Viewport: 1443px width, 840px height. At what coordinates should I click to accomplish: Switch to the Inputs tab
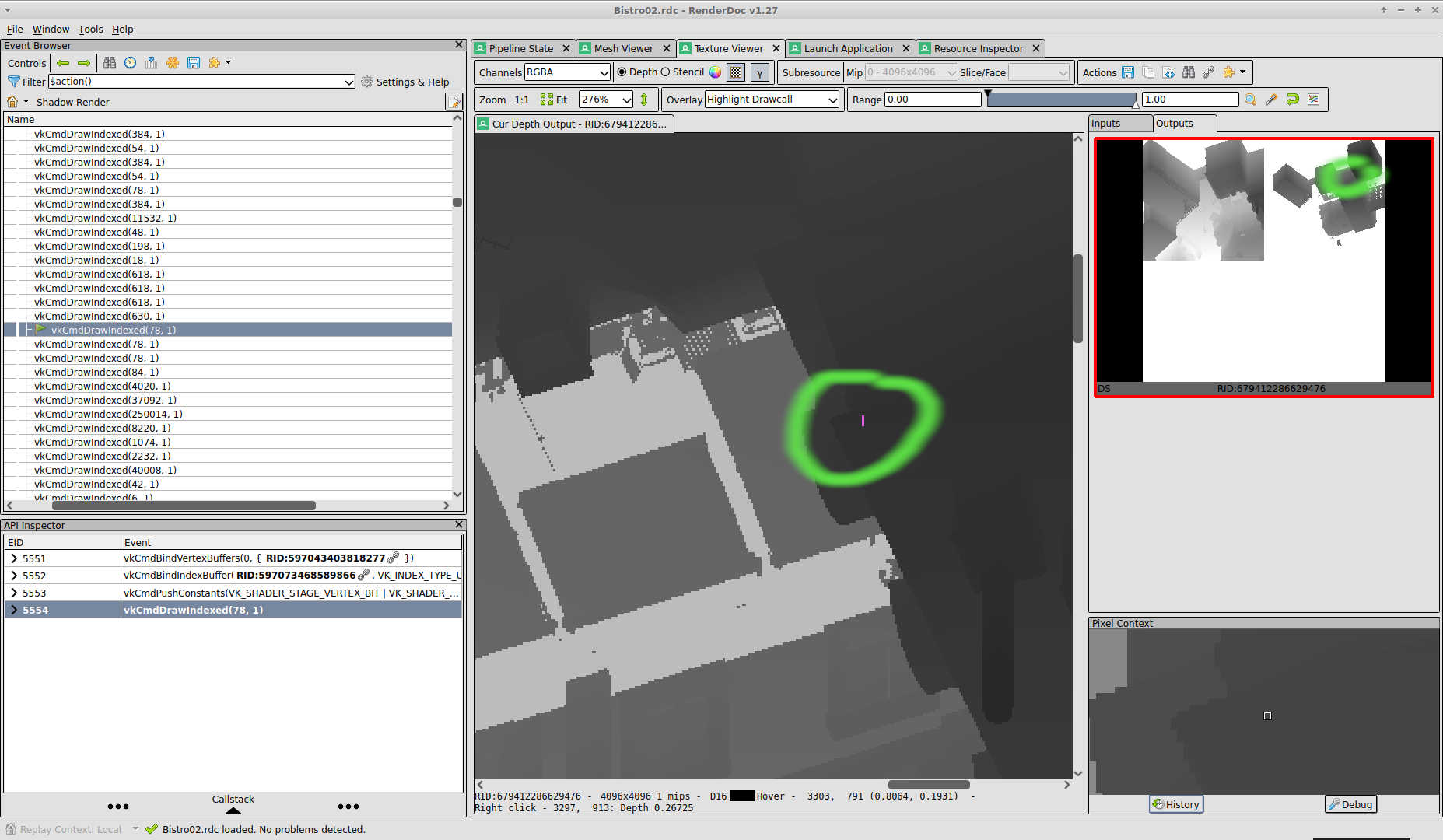point(1104,123)
